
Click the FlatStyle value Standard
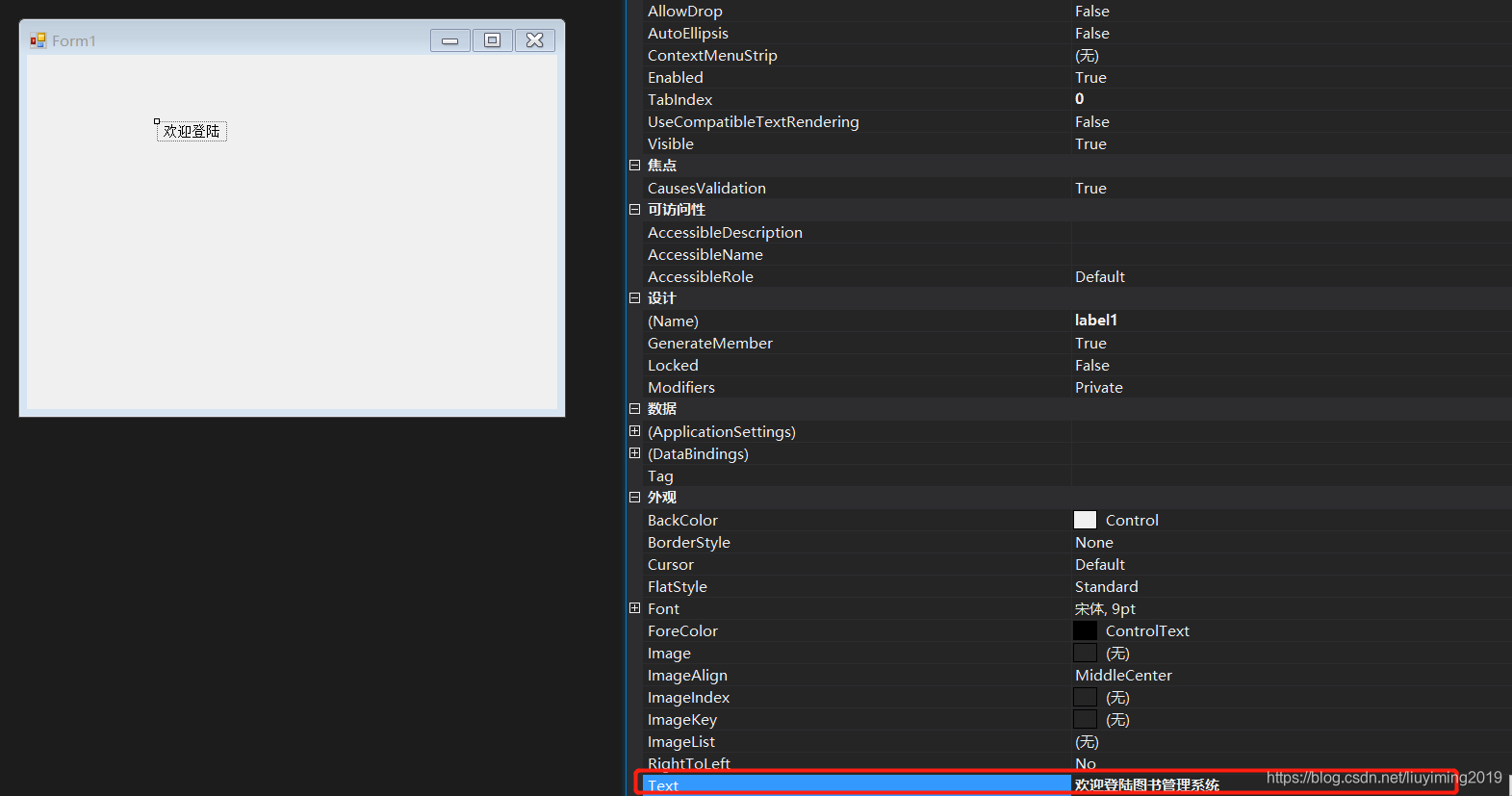(x=1107, y=586)
